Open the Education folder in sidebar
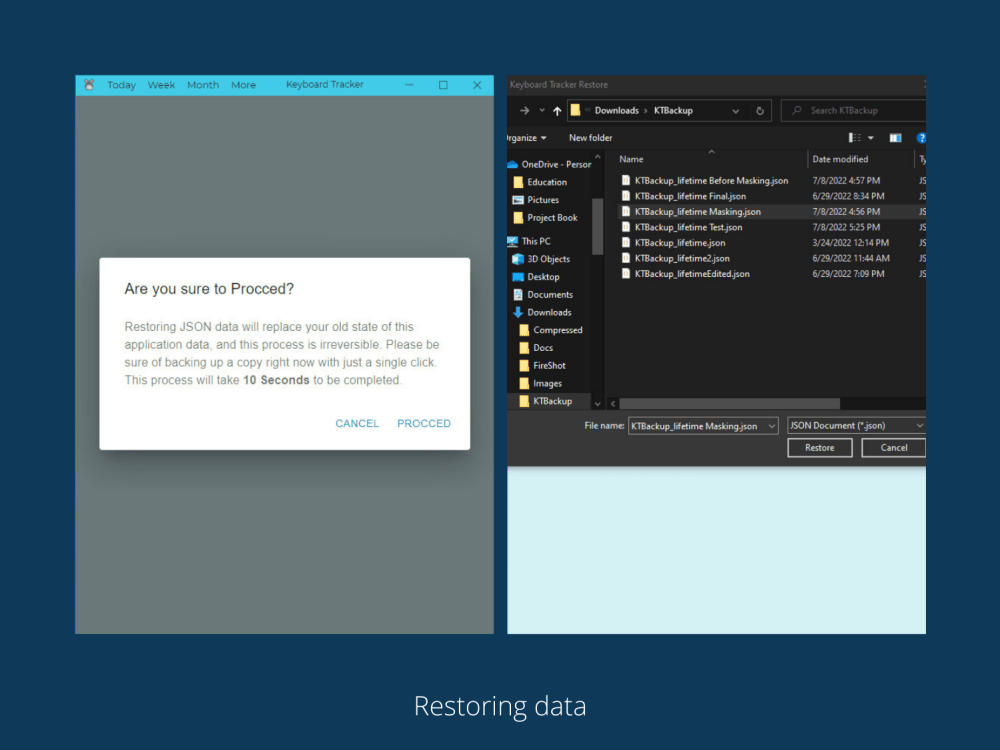Image resolution: width=1000 pixels, height=750 pixels. pyautogui.click(x=540, y=182)
